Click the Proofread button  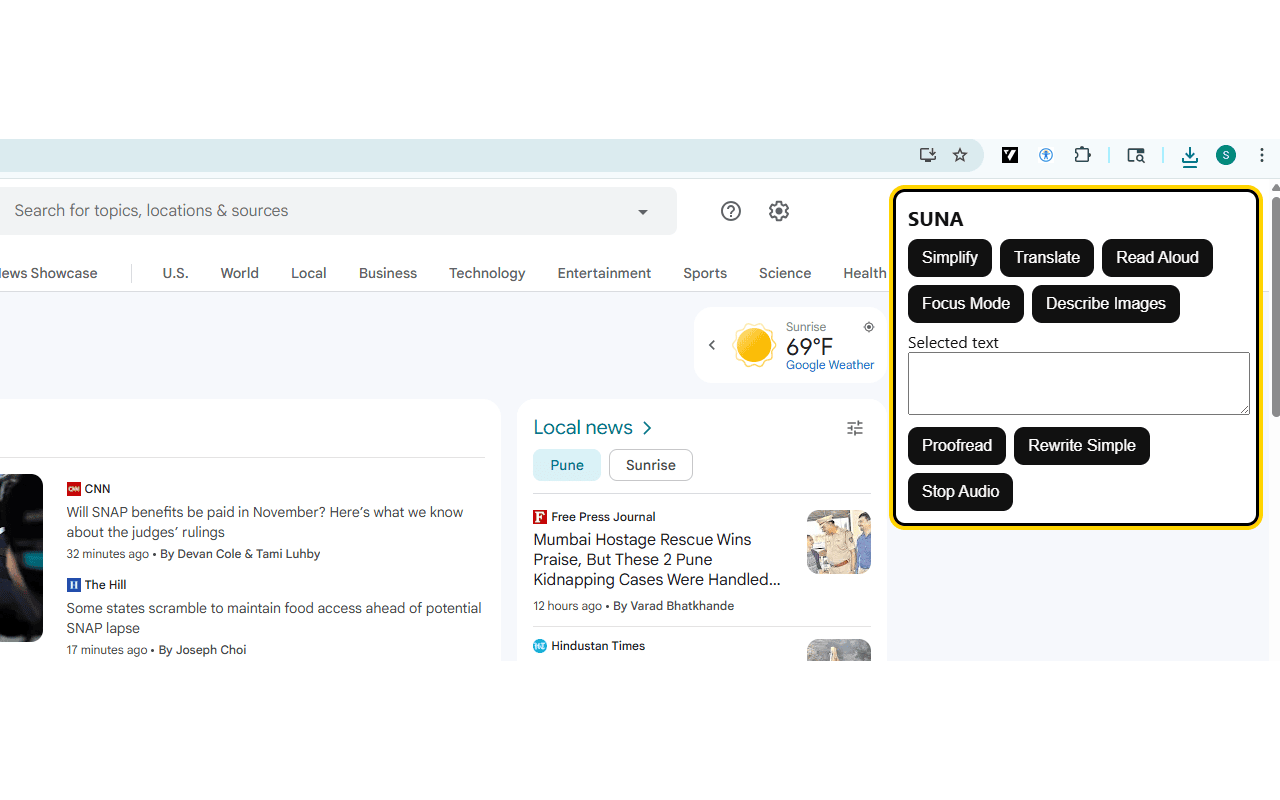[957, 446]
